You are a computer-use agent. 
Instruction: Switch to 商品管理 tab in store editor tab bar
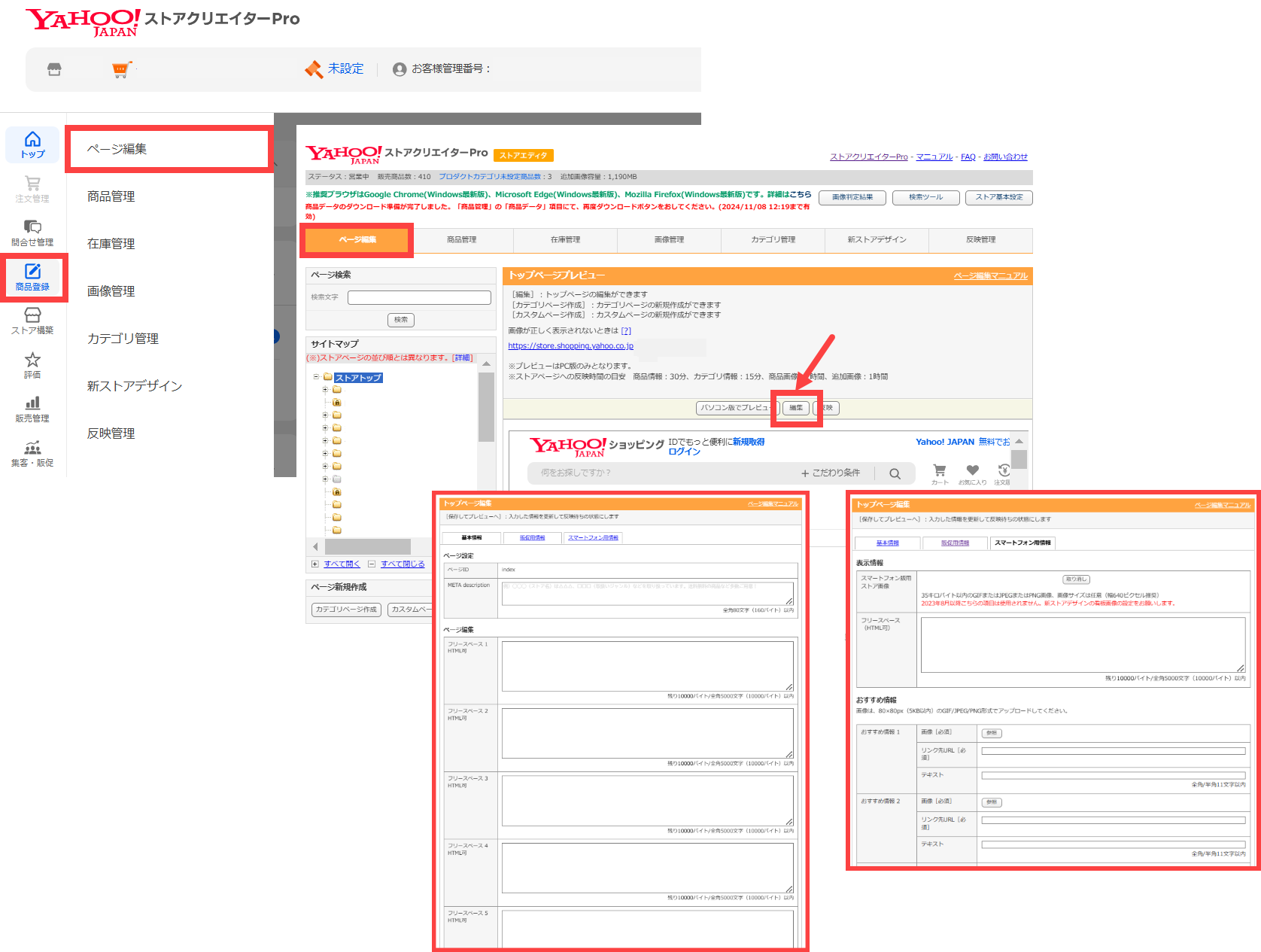(x=461, y=240)
